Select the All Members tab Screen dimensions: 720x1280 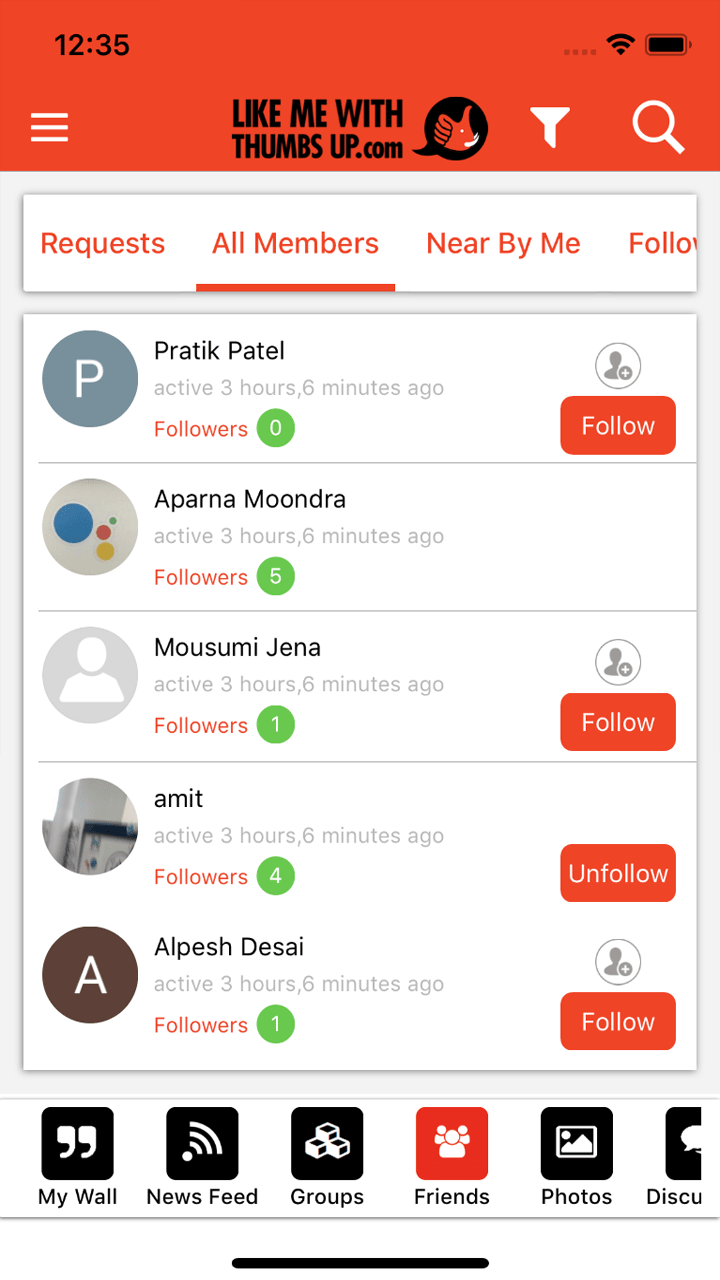click(295, 244)
